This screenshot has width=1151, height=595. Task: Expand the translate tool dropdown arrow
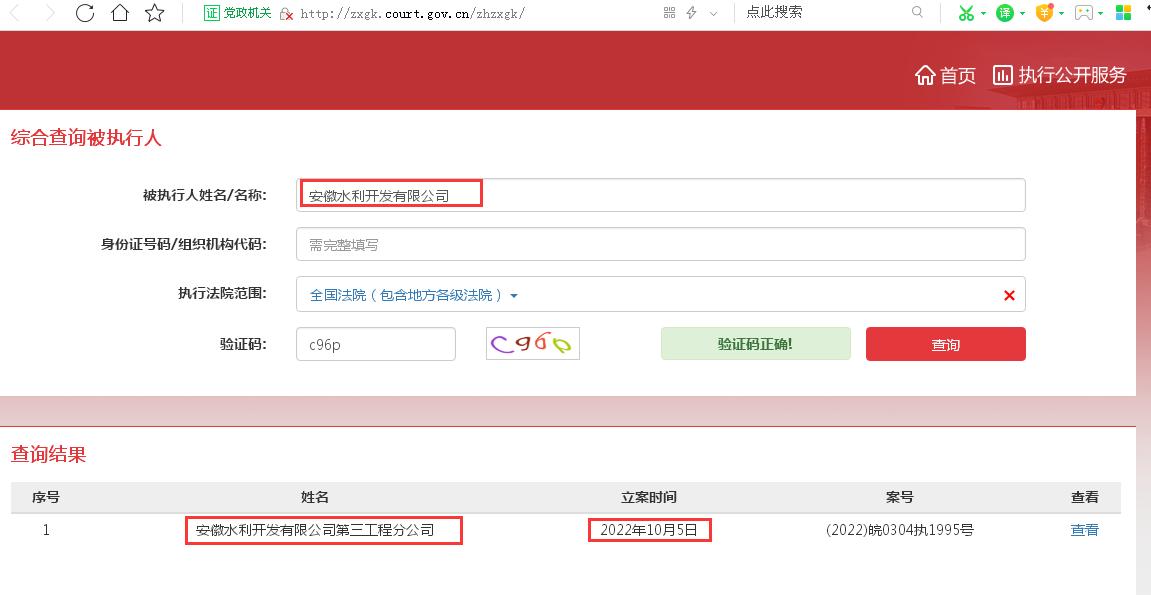[x=1022, y=13]
